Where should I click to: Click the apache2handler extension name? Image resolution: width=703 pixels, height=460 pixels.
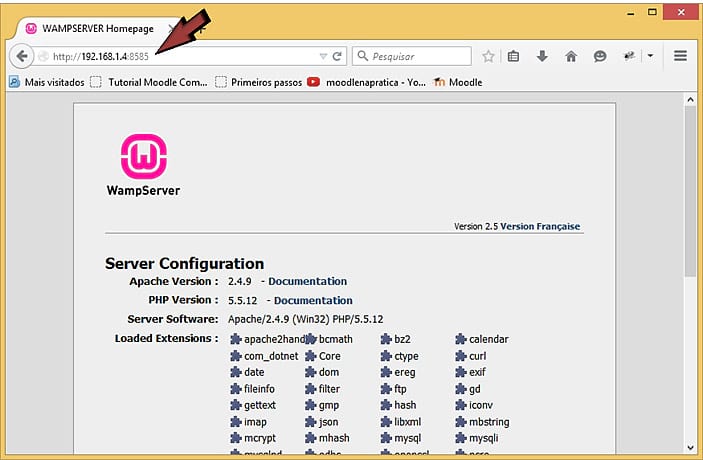[274, 339]
